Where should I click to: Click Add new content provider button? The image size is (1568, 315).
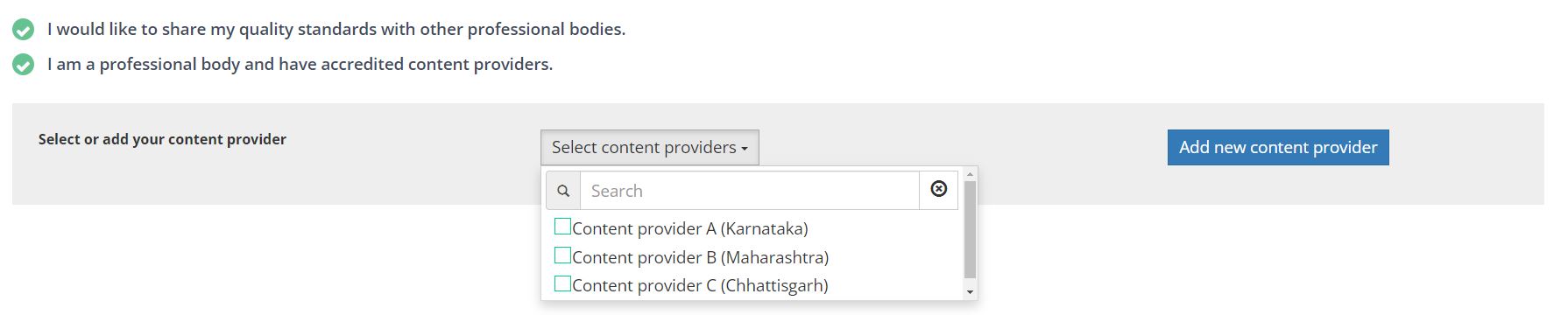tap(1278, 147)
